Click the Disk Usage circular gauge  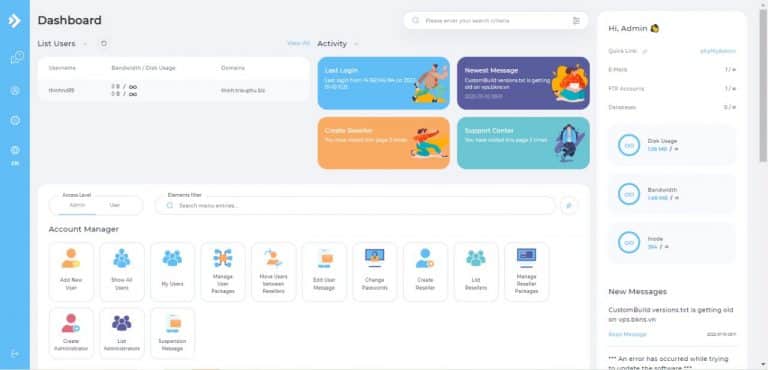pyautogui.click(x=629, y=146)
